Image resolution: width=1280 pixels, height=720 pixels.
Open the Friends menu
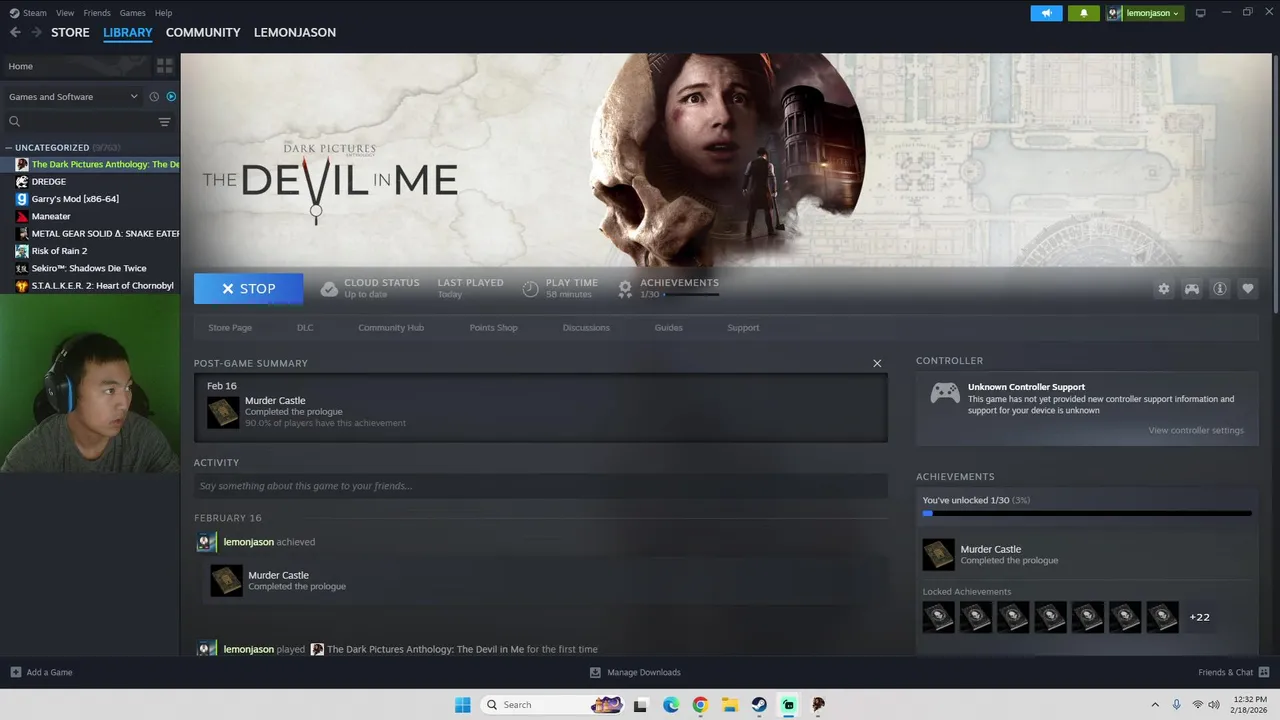(97, 13)
